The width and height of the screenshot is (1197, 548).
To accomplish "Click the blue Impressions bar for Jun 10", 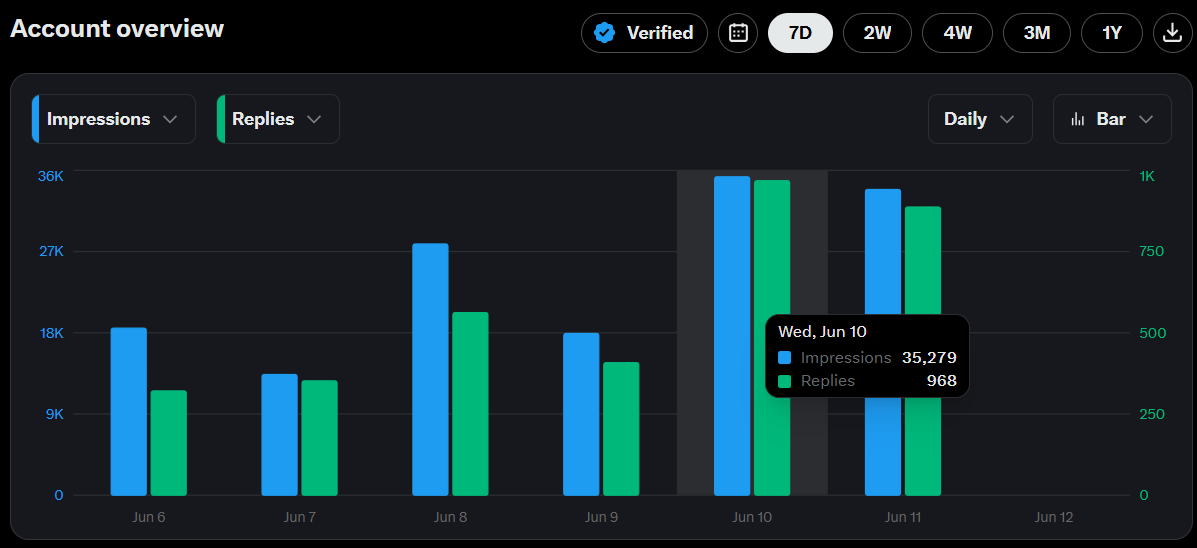I will 732,336.
